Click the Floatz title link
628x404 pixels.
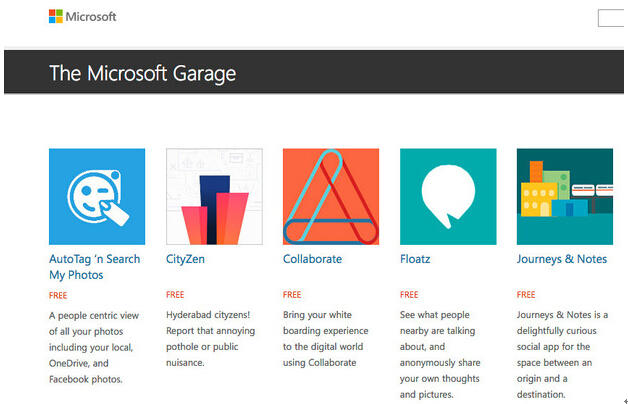click(415, 259)
